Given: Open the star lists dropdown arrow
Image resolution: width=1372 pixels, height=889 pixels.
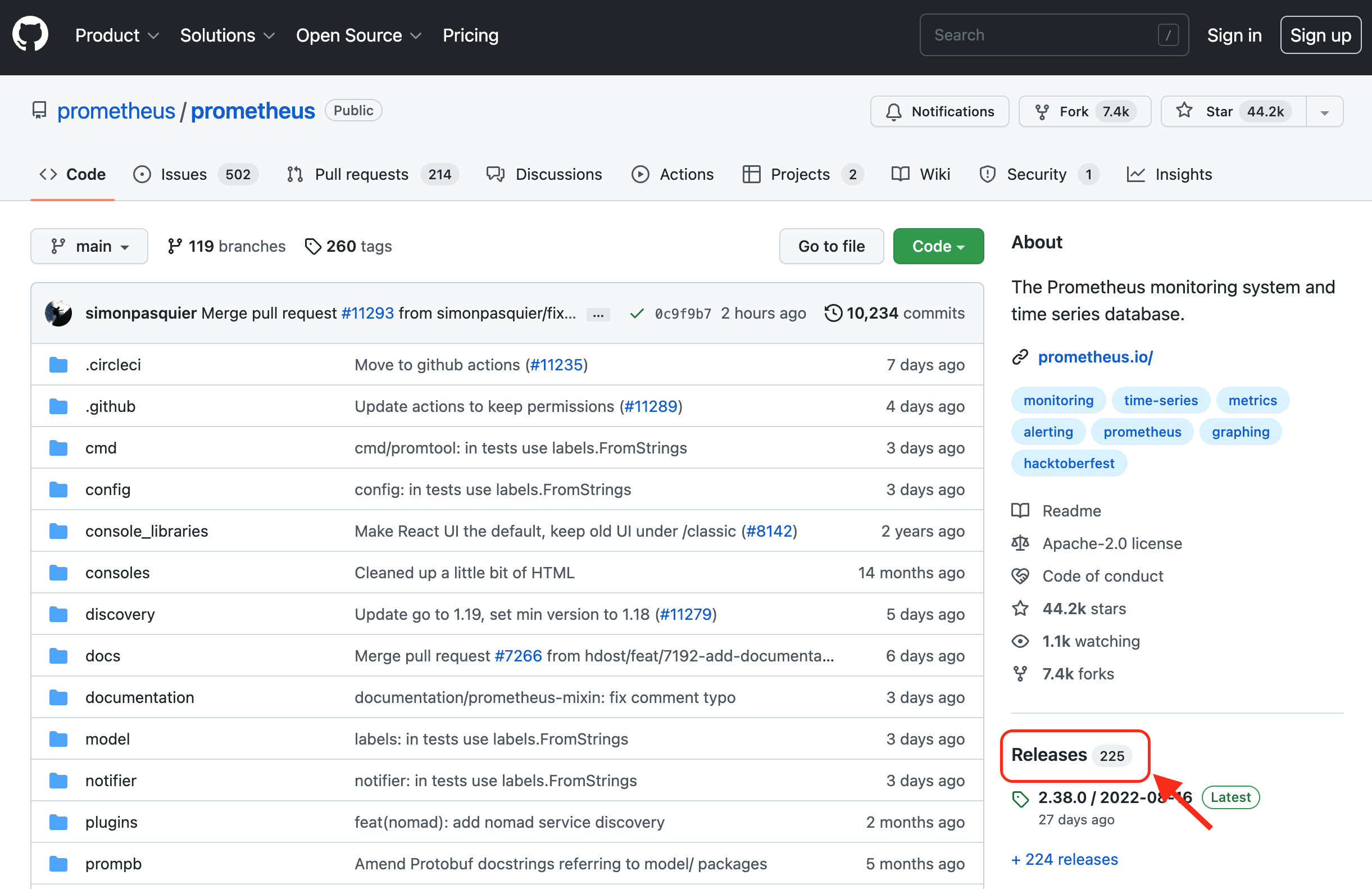Looking at the screenshot, I should (1324, 111).
